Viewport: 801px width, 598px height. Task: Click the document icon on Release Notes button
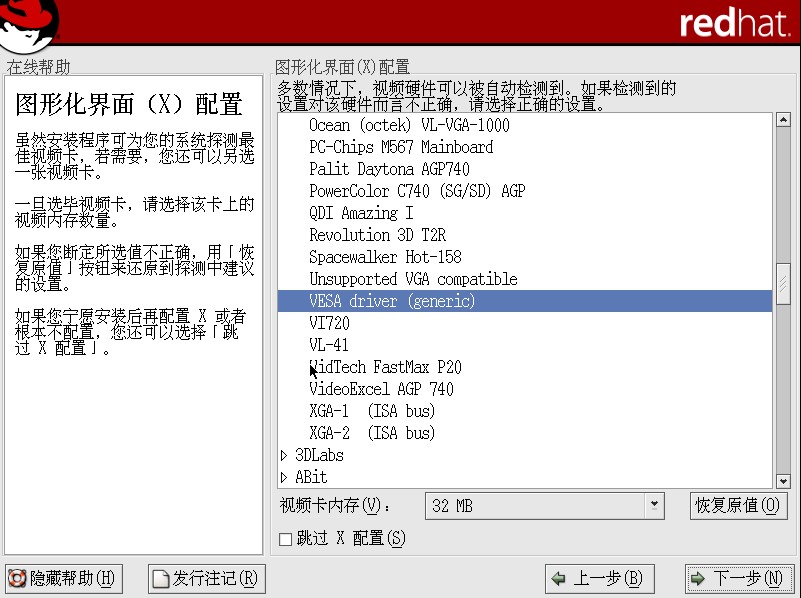pyautogui.click(x=160, y=579)
